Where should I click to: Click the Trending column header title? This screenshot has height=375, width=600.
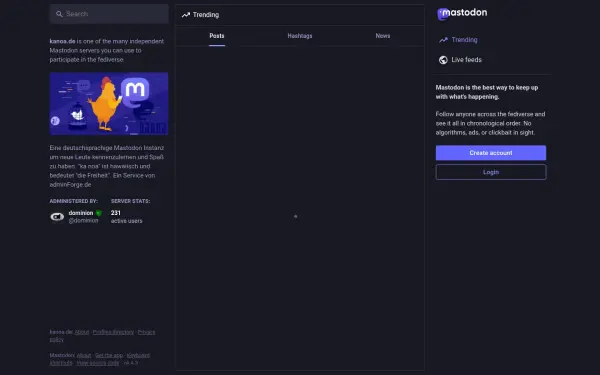point(206,15)
